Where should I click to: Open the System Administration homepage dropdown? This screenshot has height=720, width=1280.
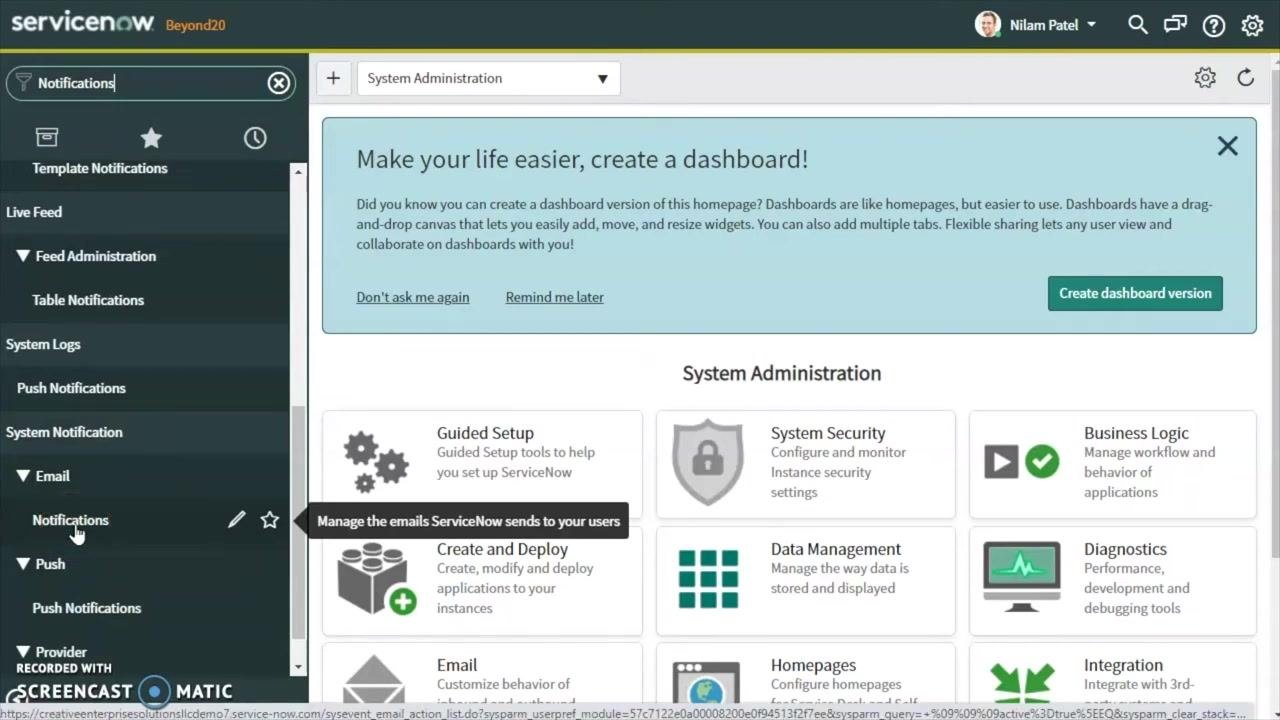pyautogui.click(x=488, y=78)
